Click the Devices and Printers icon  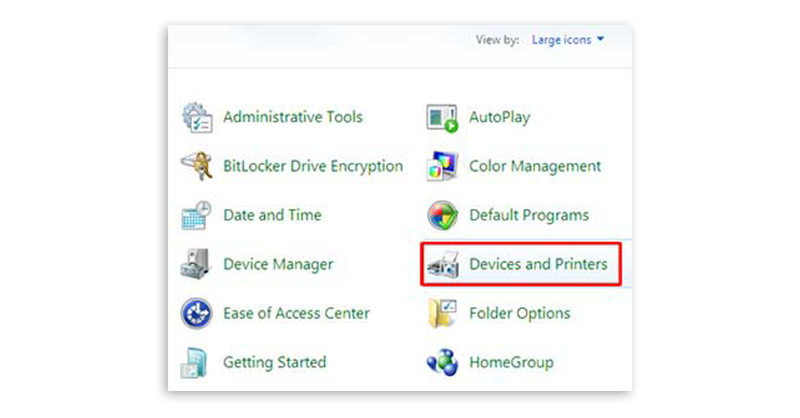[442, 264]
